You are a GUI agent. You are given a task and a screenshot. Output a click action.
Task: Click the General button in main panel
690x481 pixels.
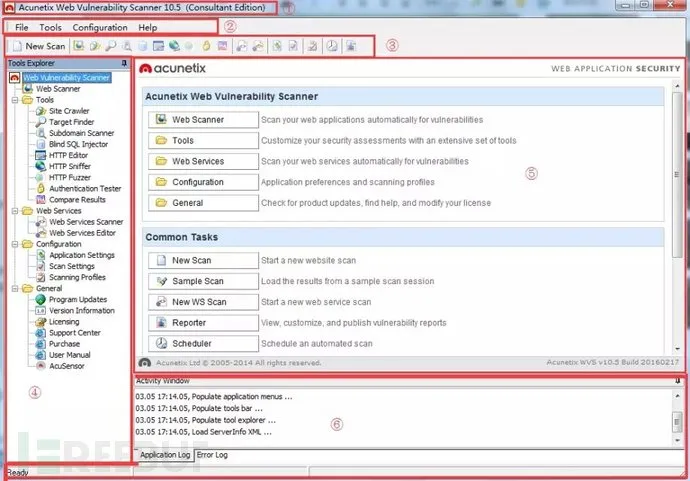(203, 203)
